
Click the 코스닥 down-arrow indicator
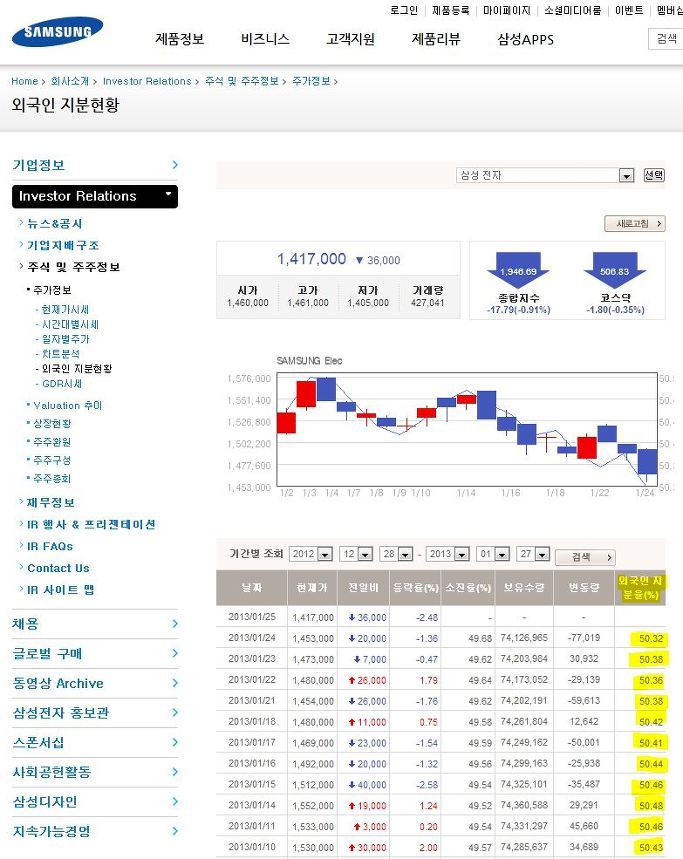point(615,271)
